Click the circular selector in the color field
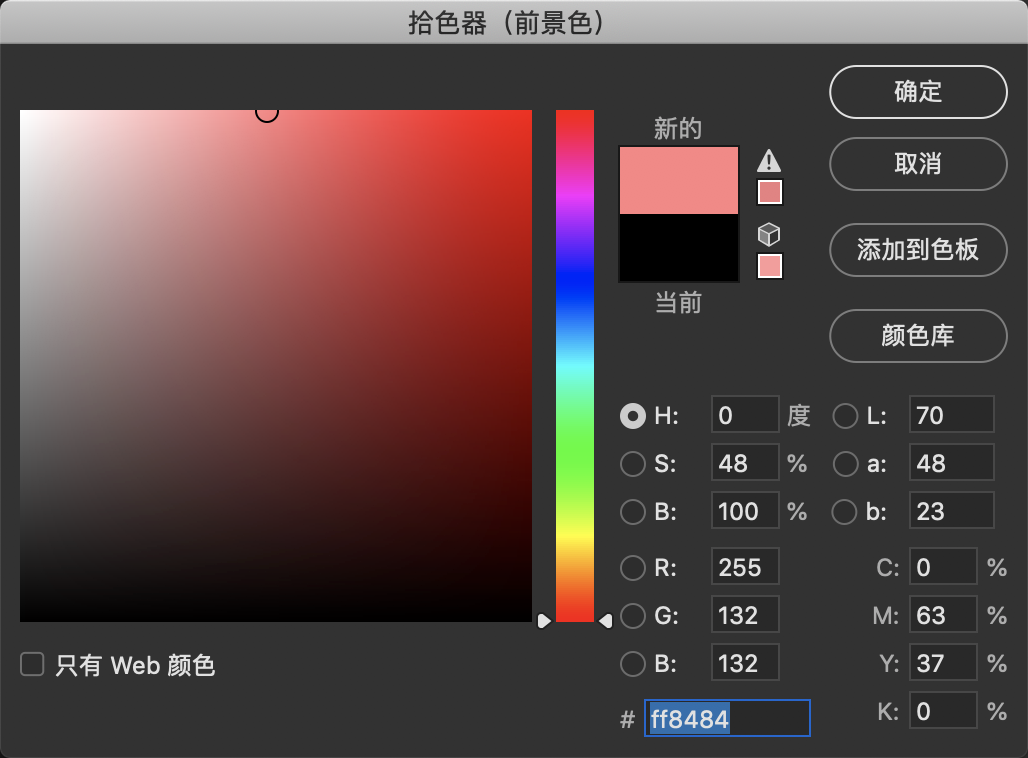 267,112
